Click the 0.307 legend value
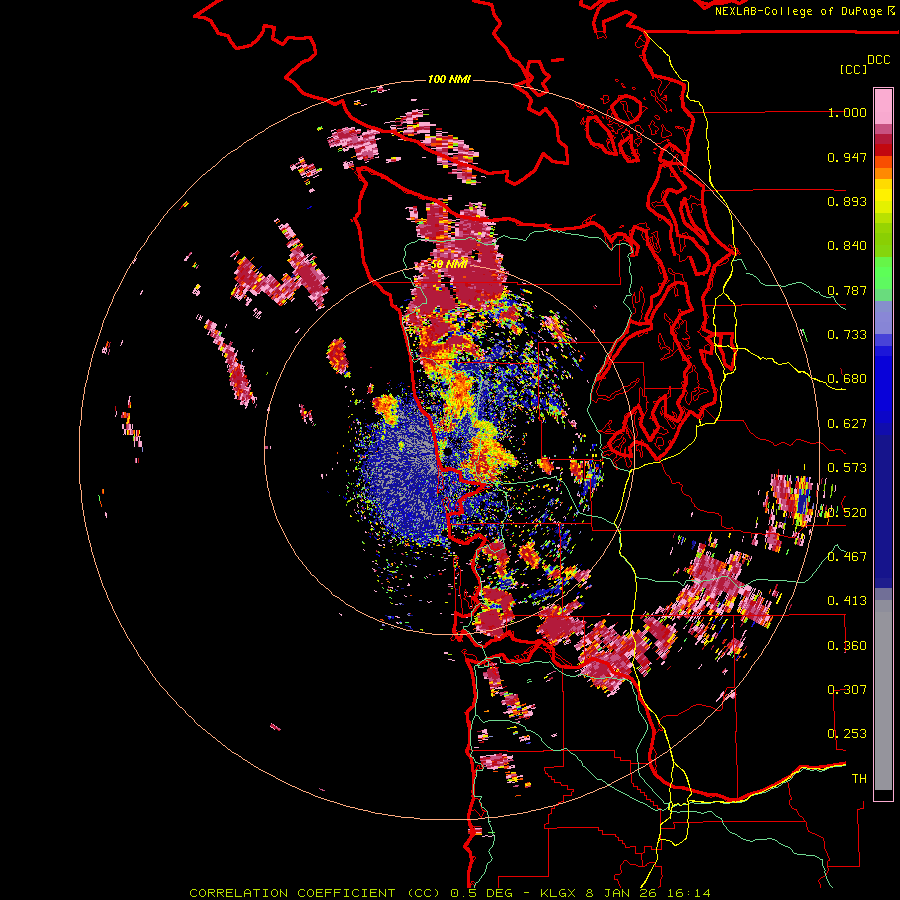 point(847,690)
